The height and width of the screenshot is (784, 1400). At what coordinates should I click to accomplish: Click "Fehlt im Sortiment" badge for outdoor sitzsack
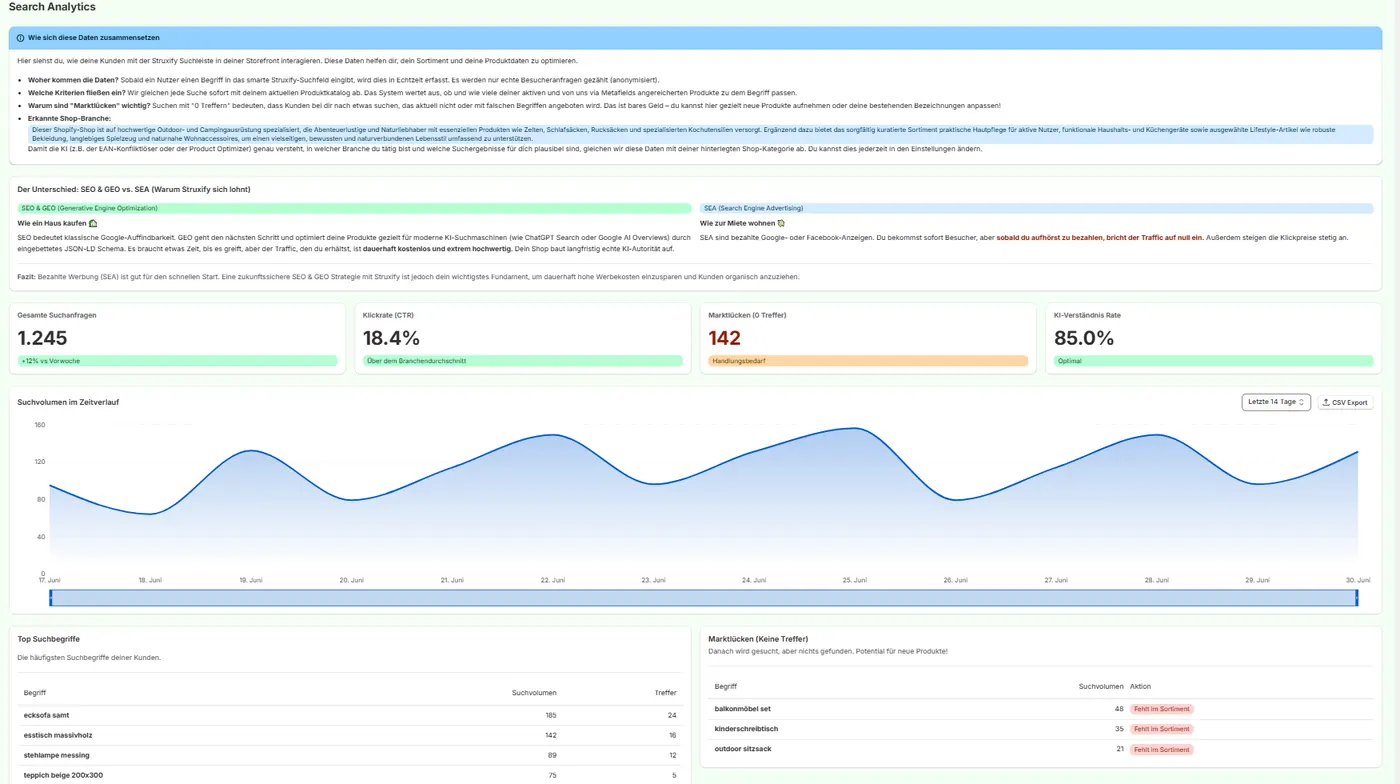(1162, 749)
